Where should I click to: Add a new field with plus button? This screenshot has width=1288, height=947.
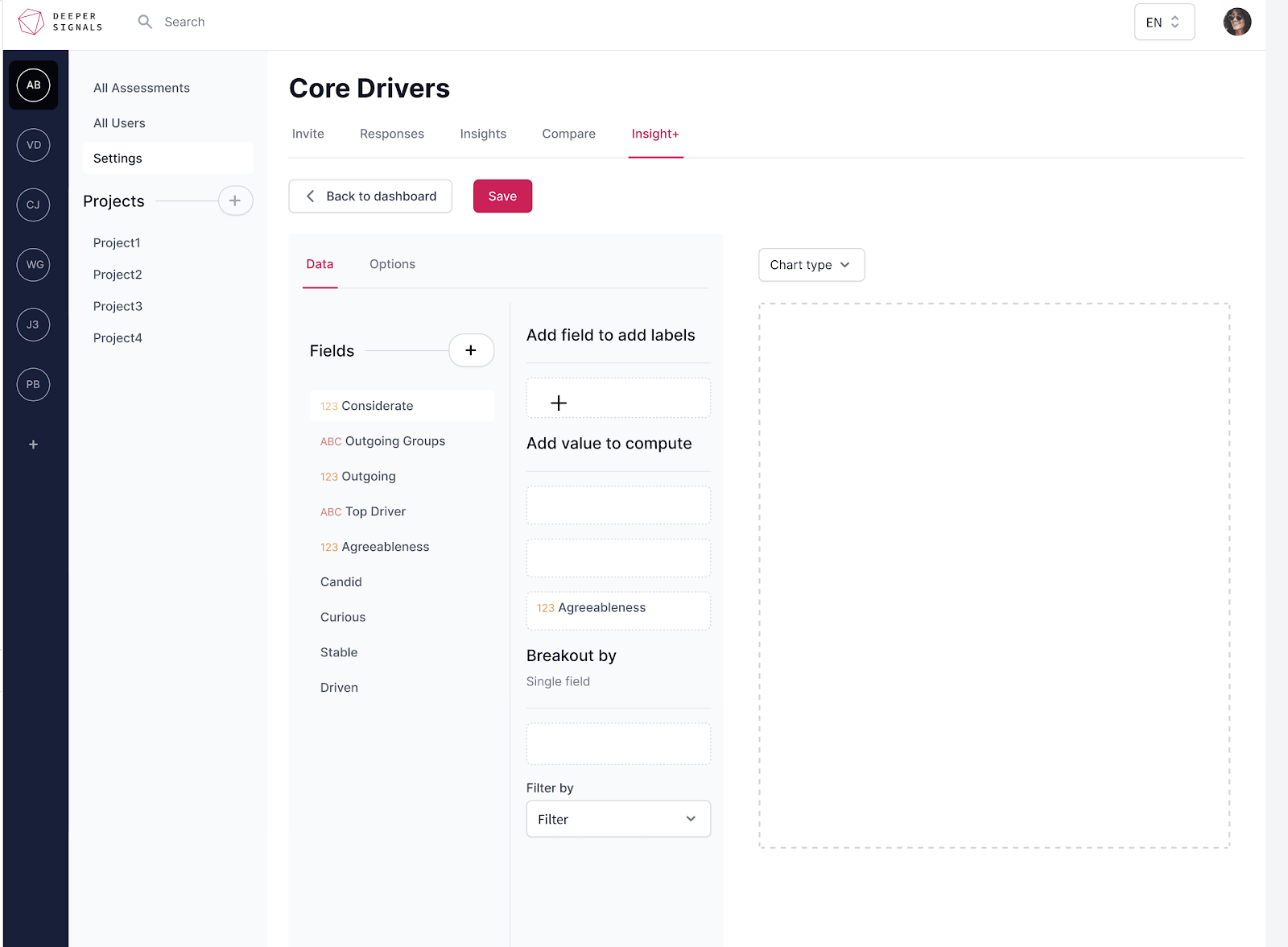(x=471, y=350)
